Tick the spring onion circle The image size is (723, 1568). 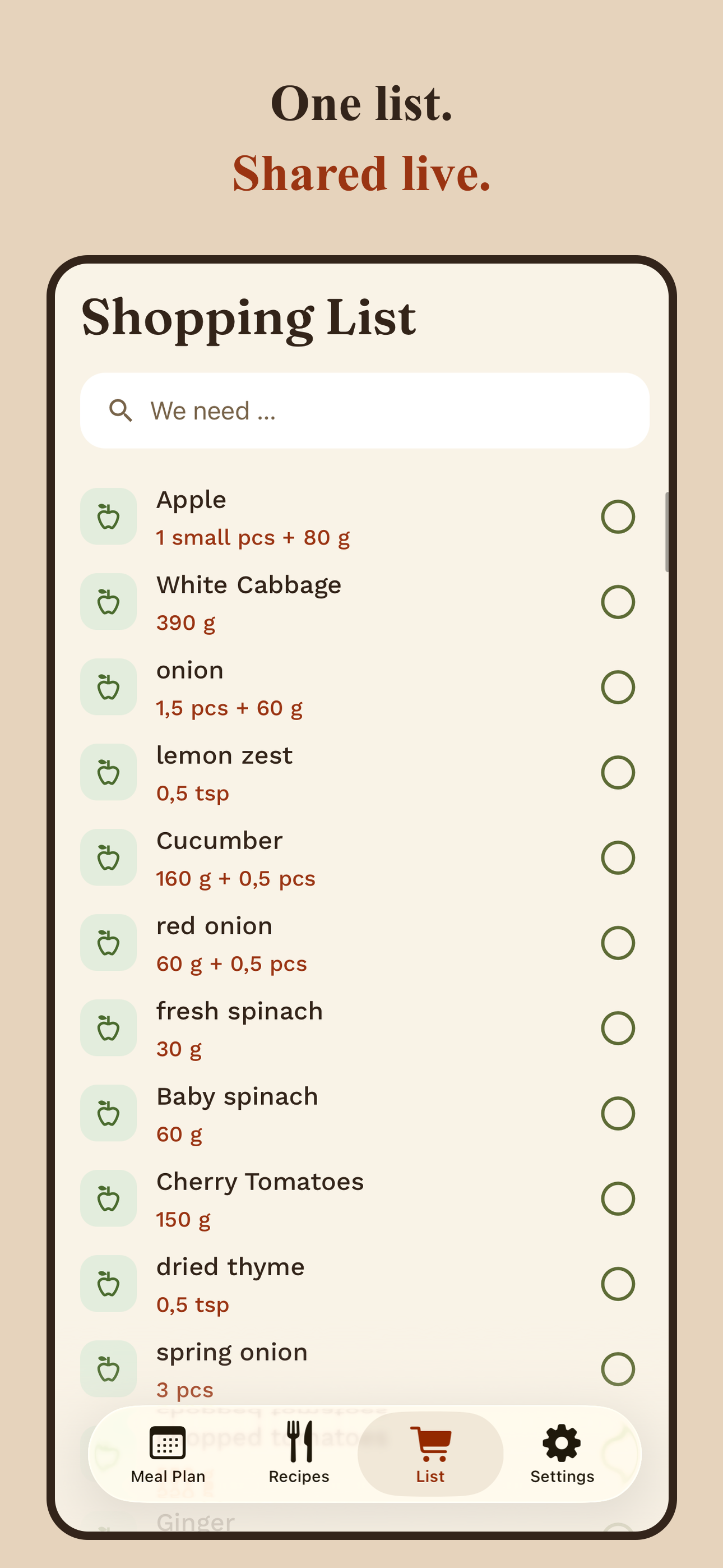(618, 1369)
